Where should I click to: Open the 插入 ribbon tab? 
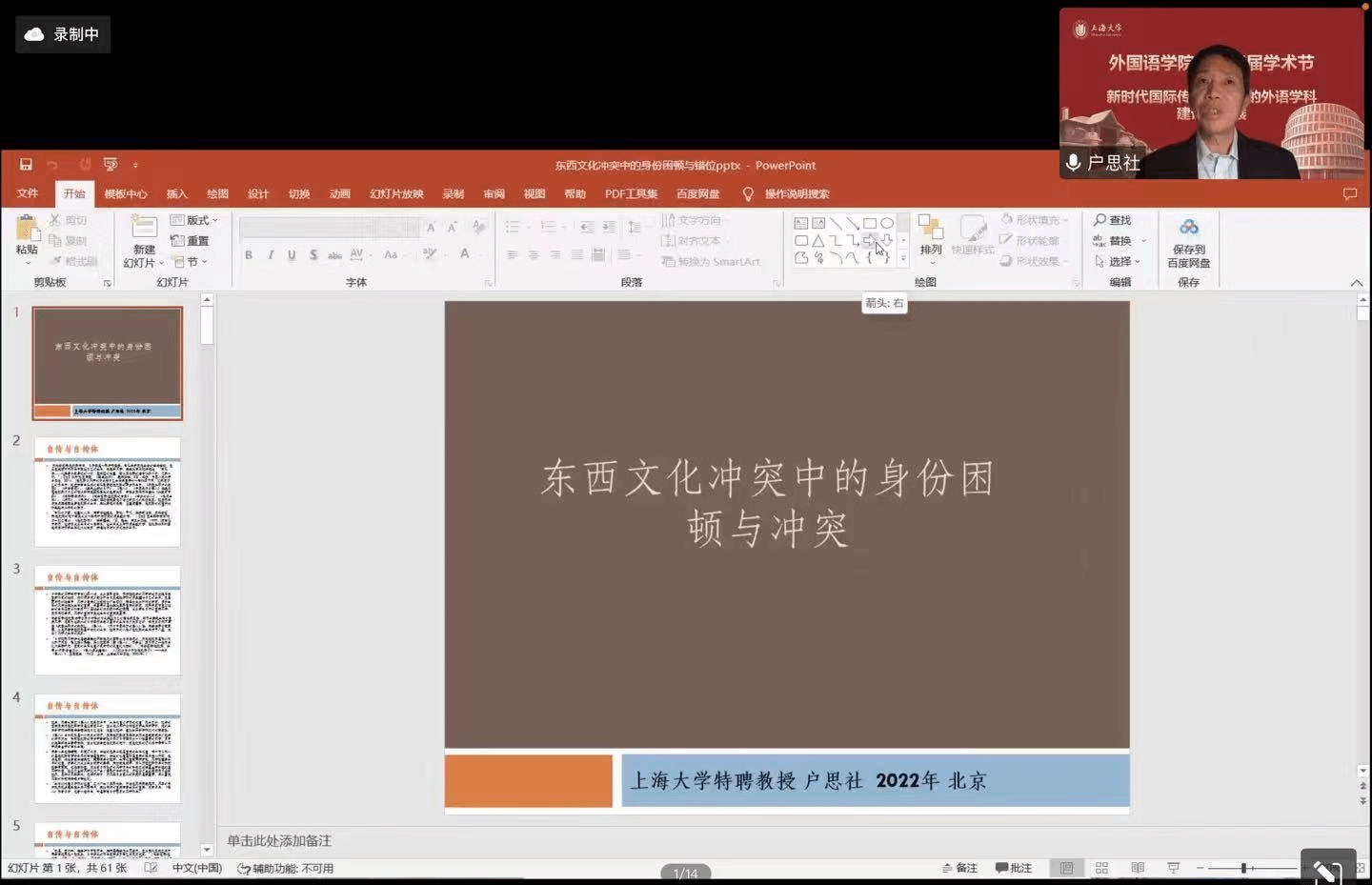[177, 194]
